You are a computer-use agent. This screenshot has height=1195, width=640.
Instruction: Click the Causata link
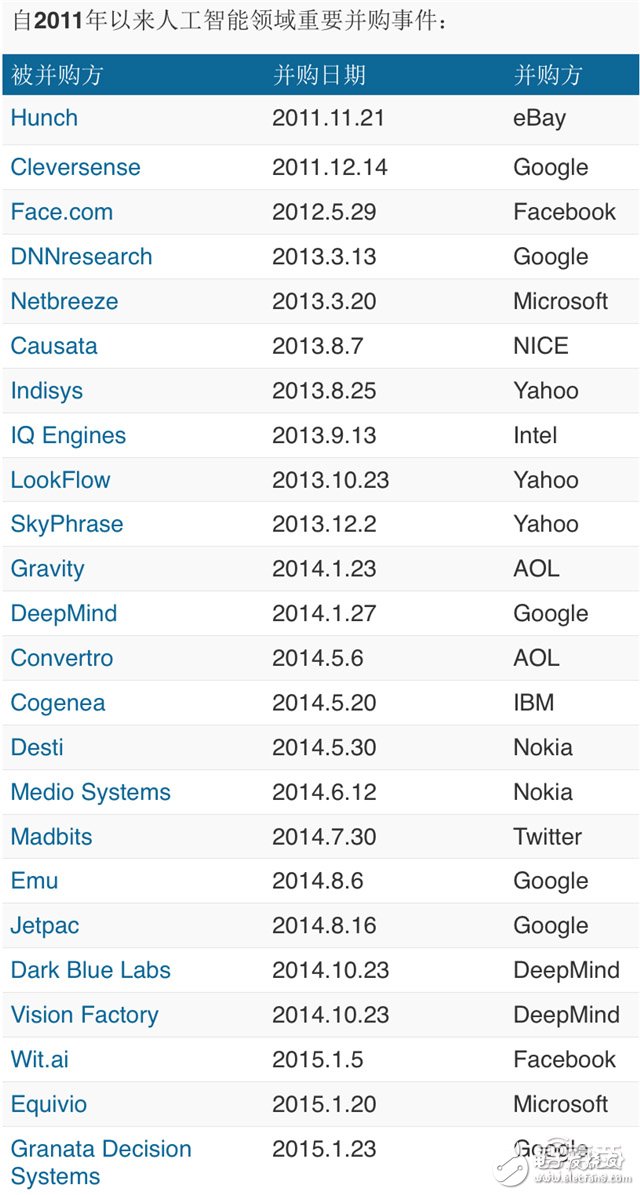tap(54, 346)
